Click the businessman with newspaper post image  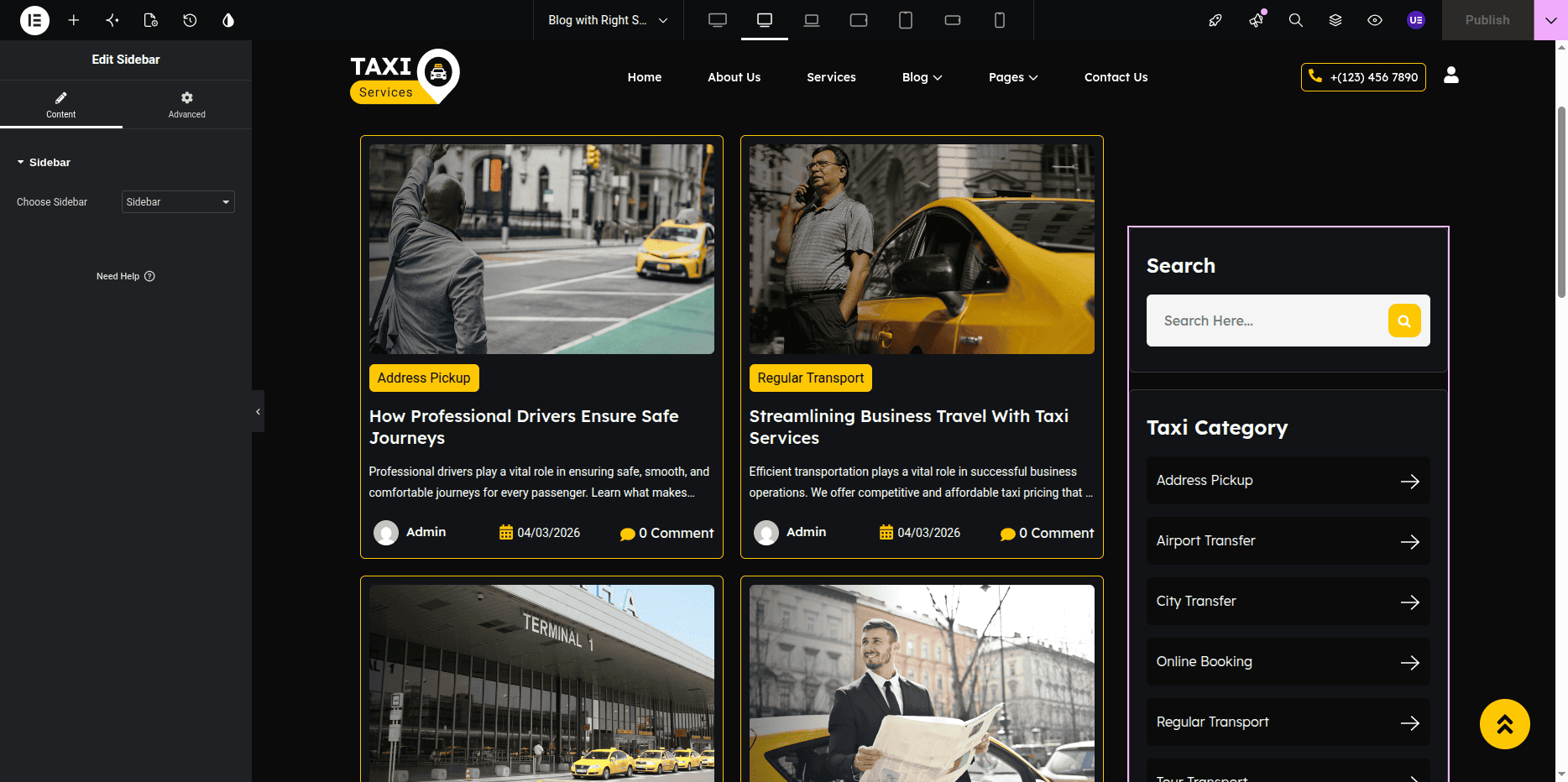tap(922, 683)
